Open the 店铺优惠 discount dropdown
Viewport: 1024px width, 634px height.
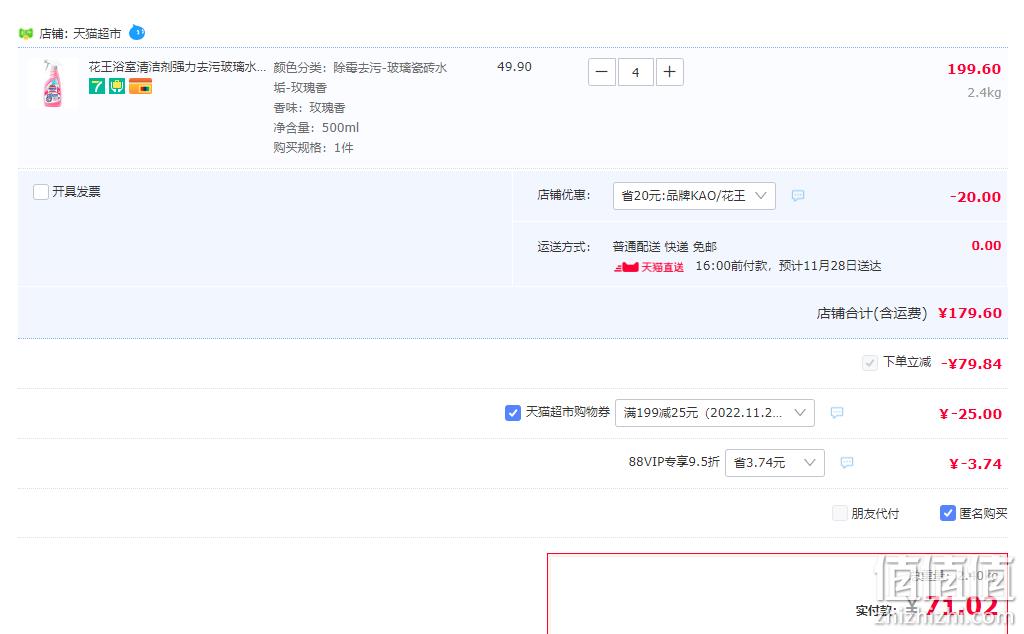[x=694, y=196]
